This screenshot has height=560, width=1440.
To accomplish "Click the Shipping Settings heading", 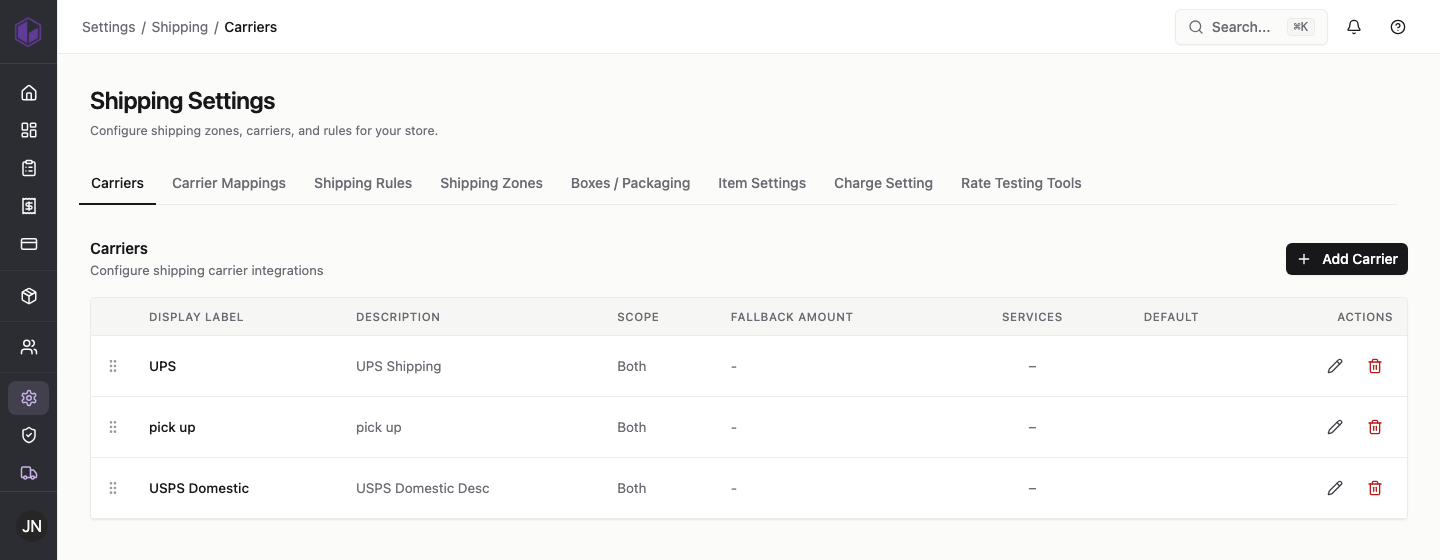I will tap(182, 101).
